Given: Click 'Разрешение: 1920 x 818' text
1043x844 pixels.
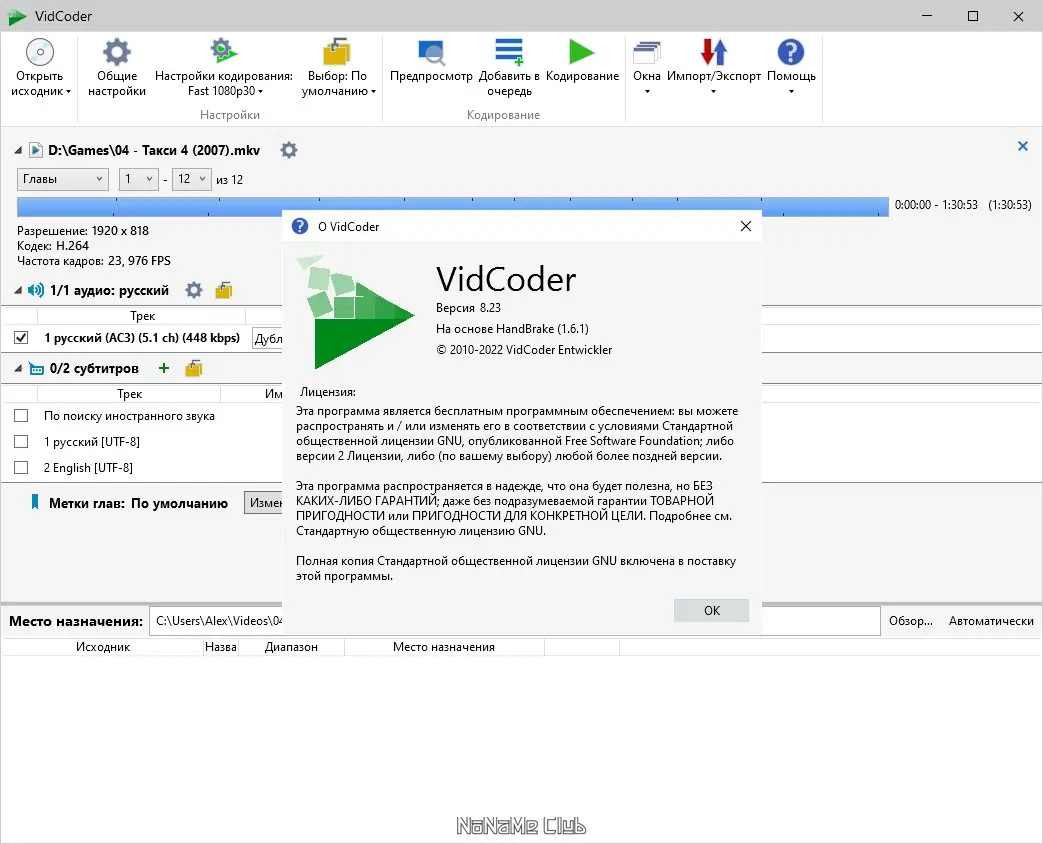Looking at the screenshot, I should (82, 231).
